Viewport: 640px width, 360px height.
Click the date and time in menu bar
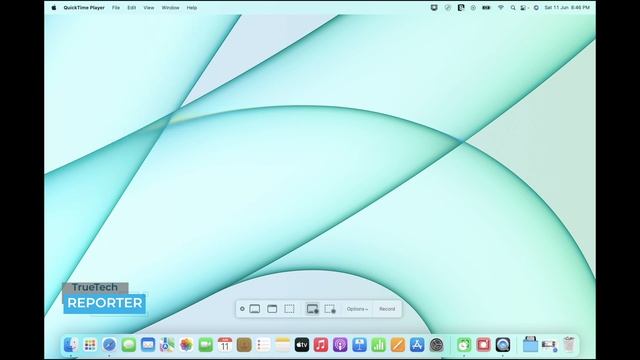(x=567, y=7)
